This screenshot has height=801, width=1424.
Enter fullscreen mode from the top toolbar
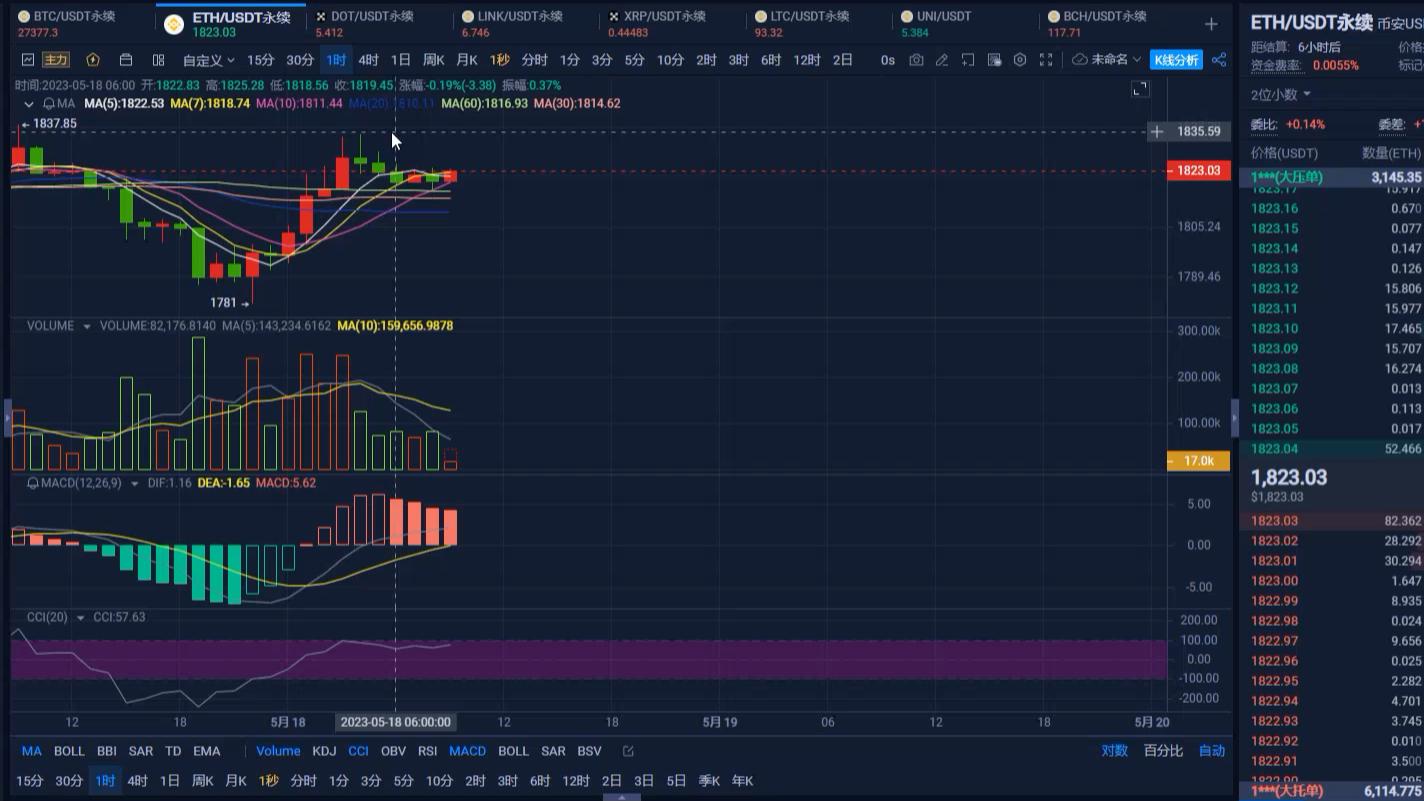point(1045,60)
